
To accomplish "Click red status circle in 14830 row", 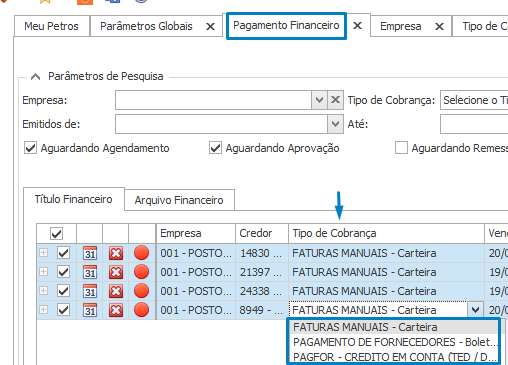I will 142,253.
